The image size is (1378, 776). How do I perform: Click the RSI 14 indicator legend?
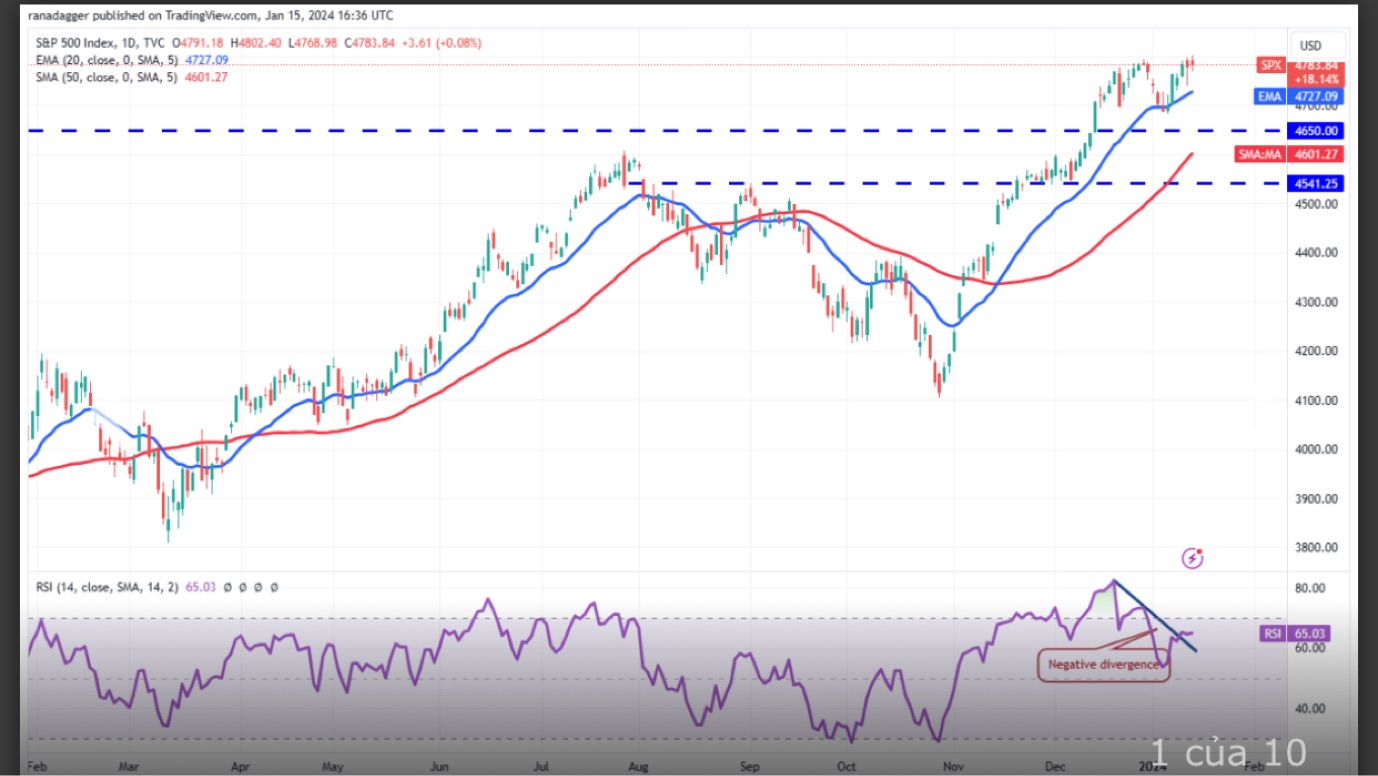coord(102,587)
